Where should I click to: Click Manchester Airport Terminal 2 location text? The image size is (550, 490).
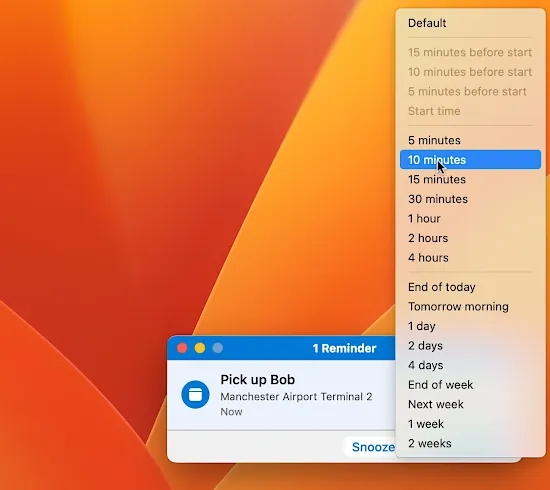pos(296,397)
